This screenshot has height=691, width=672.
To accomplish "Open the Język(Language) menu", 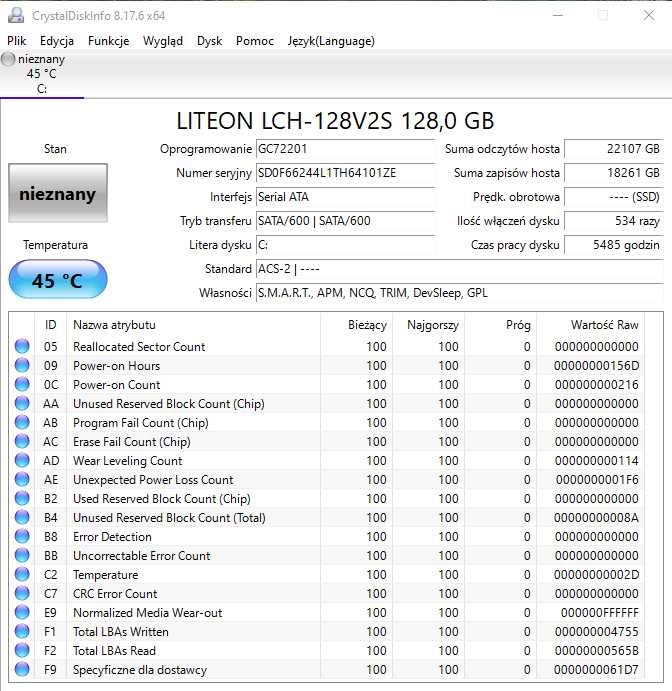I will pyautogui.click(x=331, y=41).
